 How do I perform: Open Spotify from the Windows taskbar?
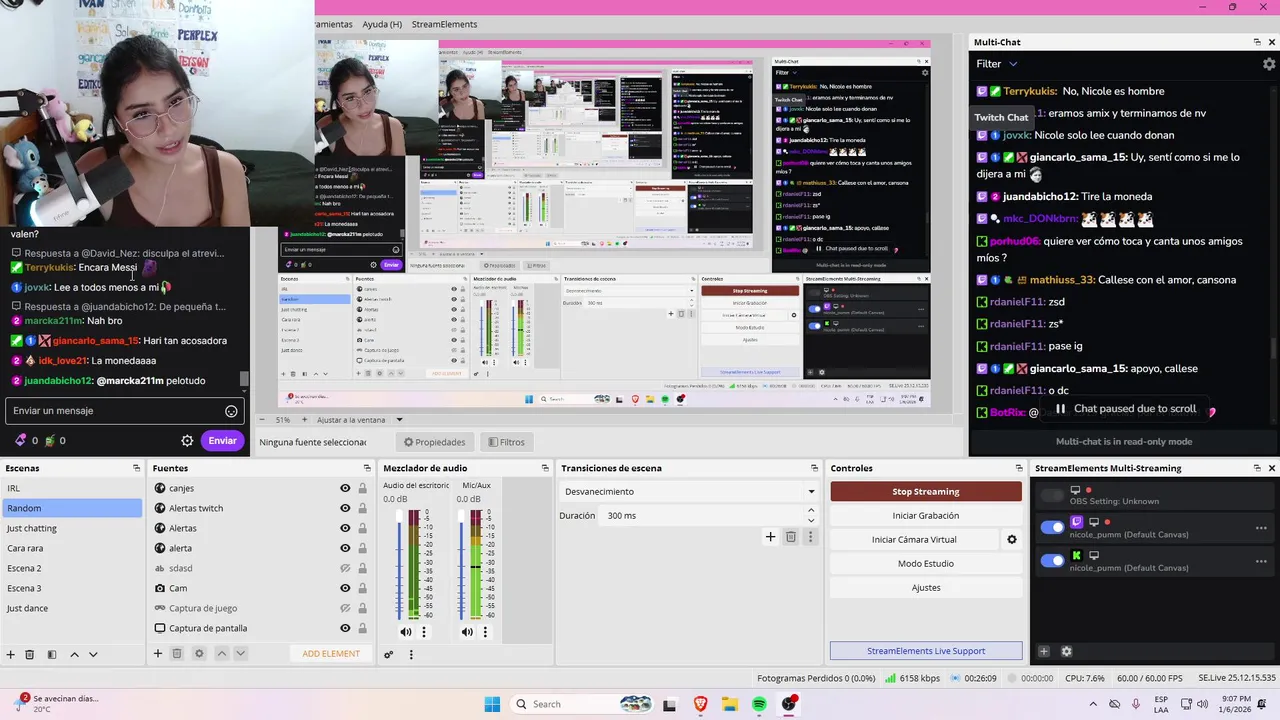pyautogui.click(x=759, y=704)
